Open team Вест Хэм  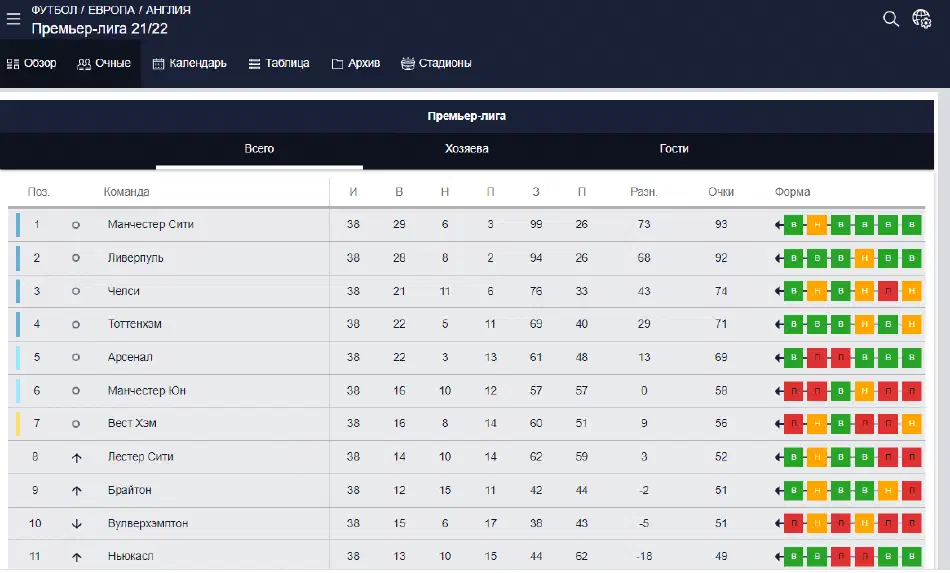click(x=132, y=423)
